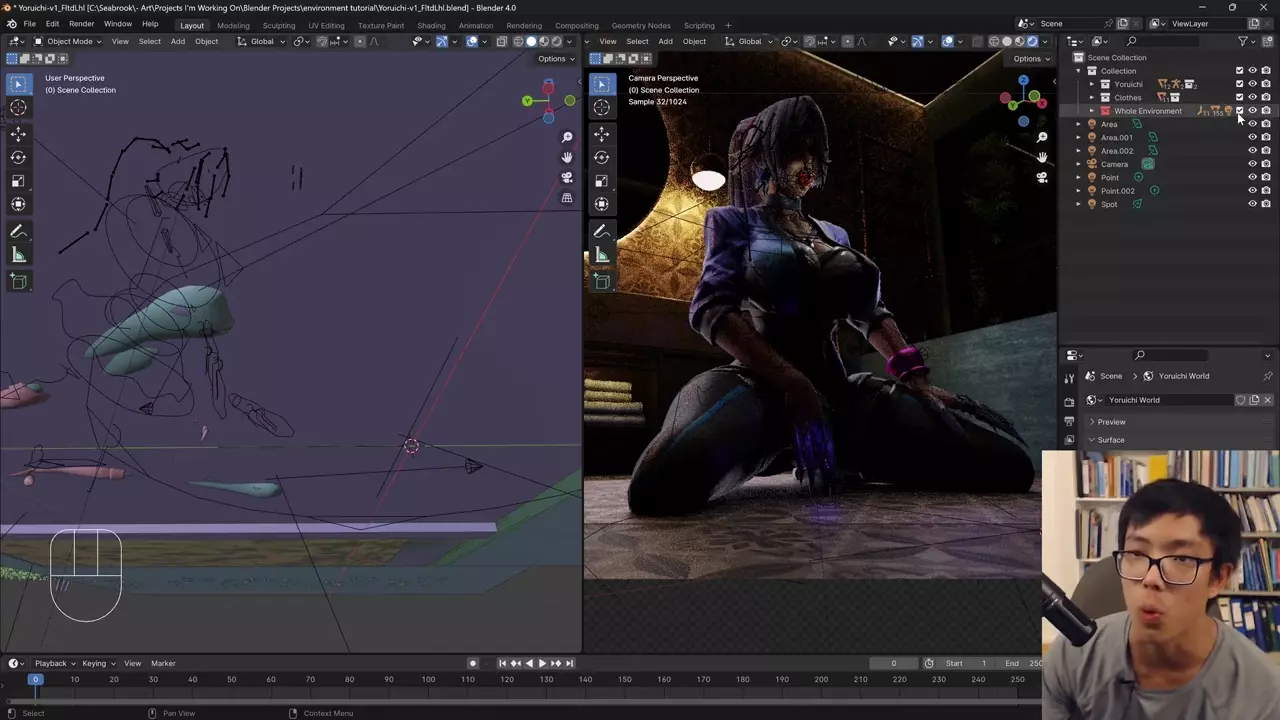Viewport: 1280px width, 720px height.
Task: Click the Add Cube tool in left viewport
Action: coord(18,282)
